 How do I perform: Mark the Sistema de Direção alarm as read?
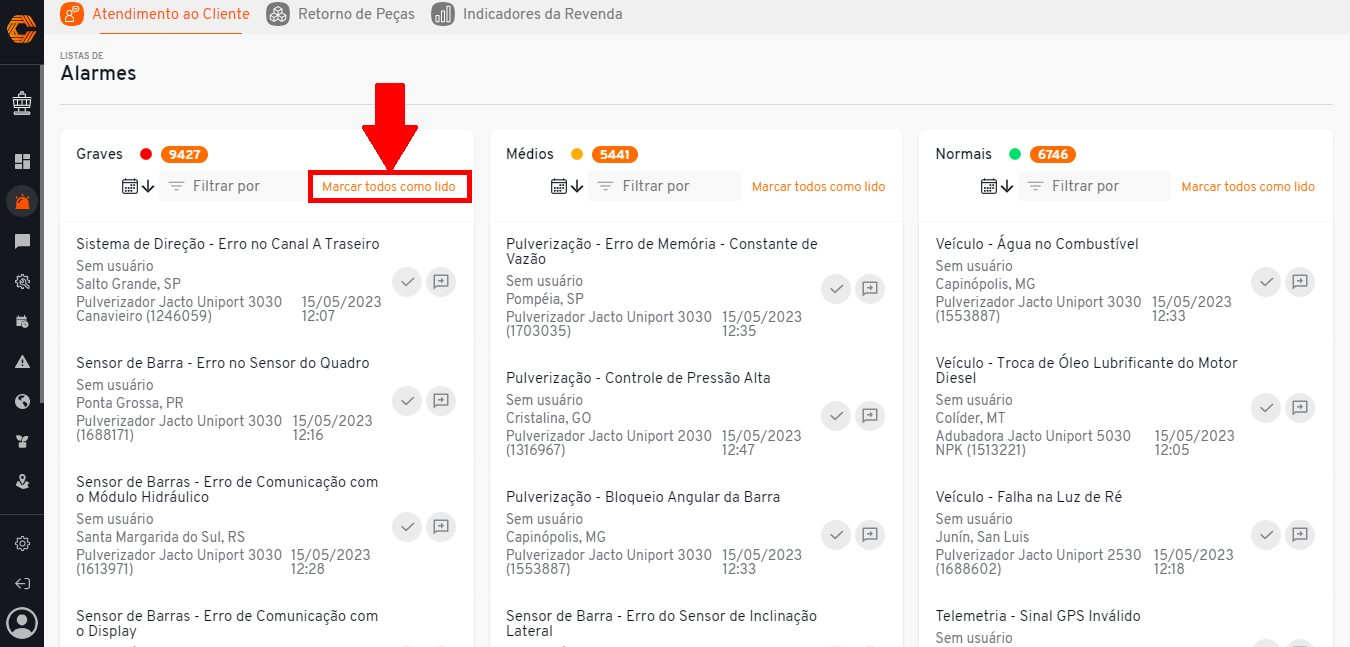pyautogui.click(x=406, y=282)
